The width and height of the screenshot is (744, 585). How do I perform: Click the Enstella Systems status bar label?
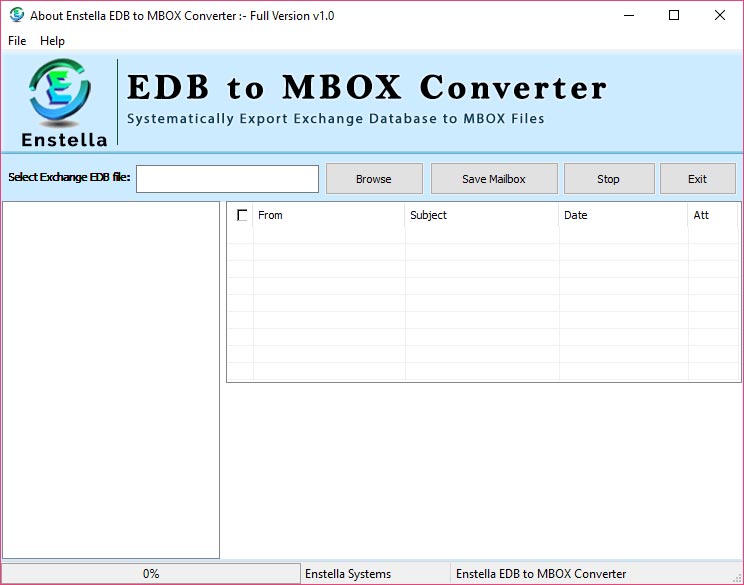(348, 574)
